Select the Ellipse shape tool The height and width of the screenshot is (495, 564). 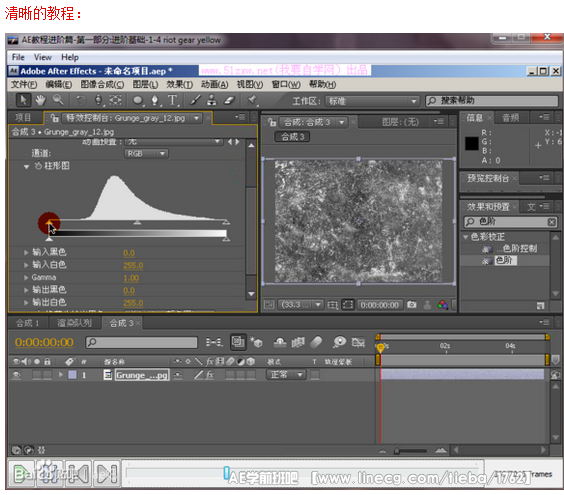[138, 100]
